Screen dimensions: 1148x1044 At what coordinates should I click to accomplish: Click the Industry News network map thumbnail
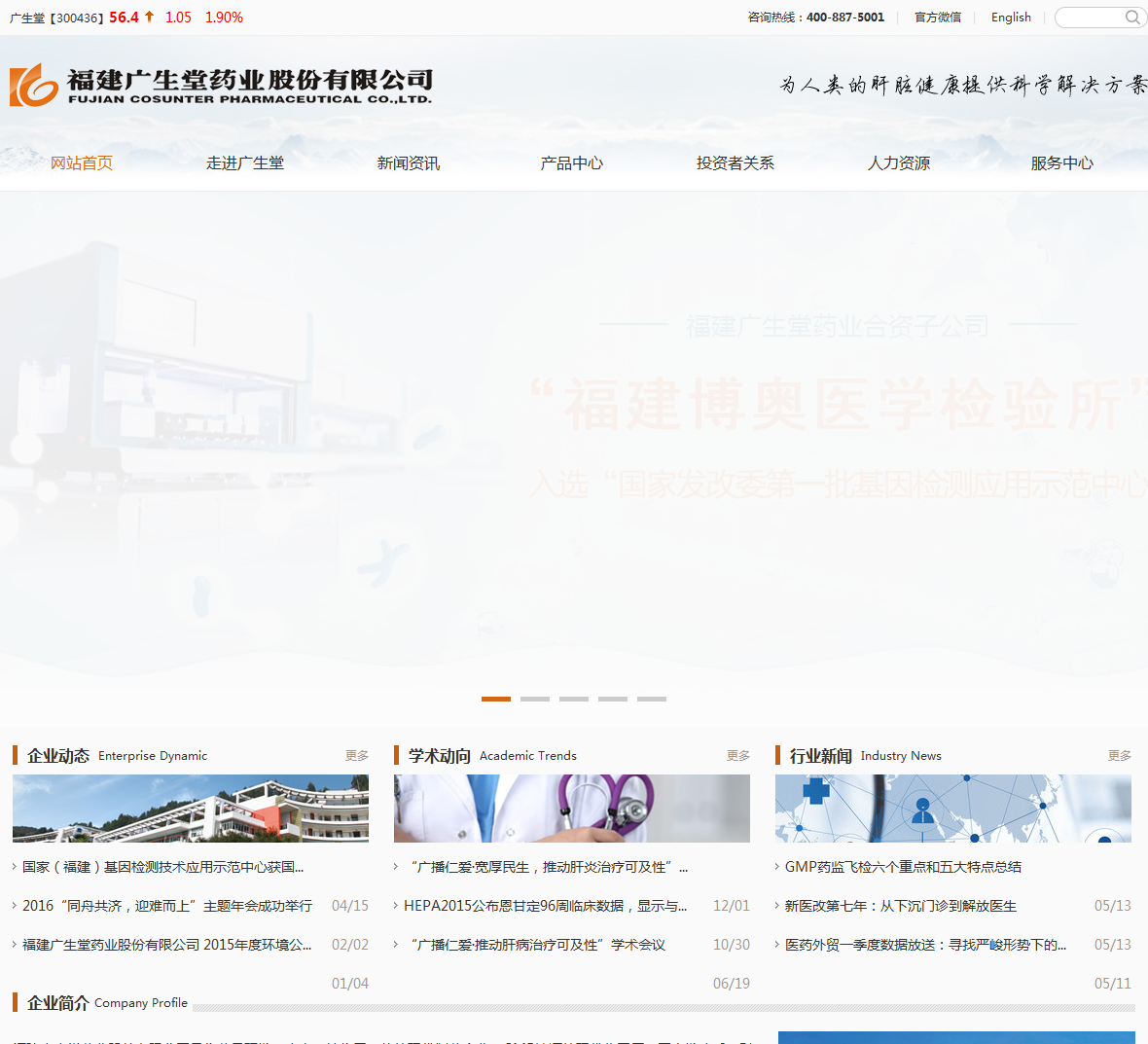[953, 809]
